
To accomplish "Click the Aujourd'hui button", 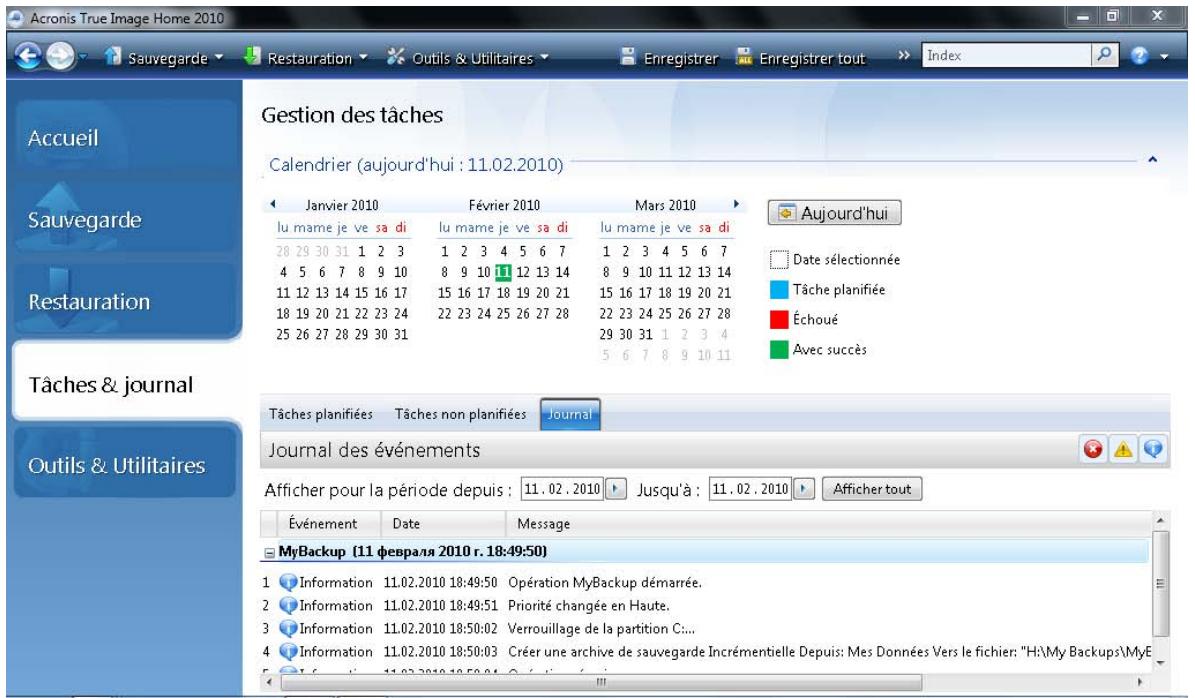I will point(834,213).
